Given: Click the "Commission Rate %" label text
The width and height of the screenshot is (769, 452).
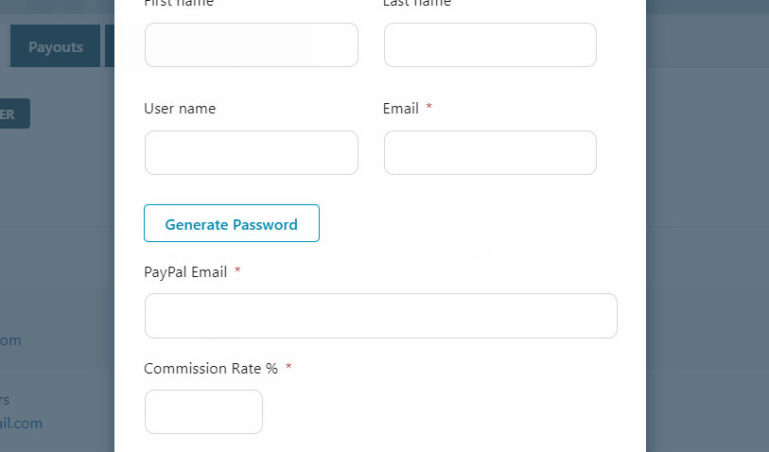Looking at the screenshot, I should point(210,368).
